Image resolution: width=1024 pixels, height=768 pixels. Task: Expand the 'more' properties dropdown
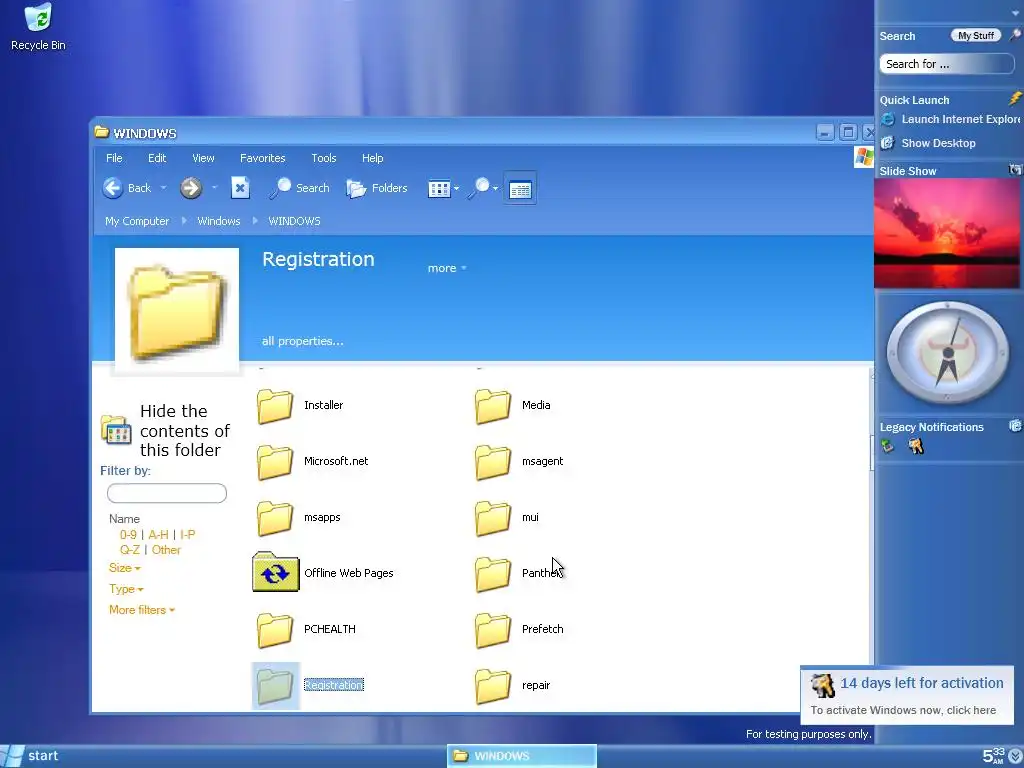click(x=447, y=268)
